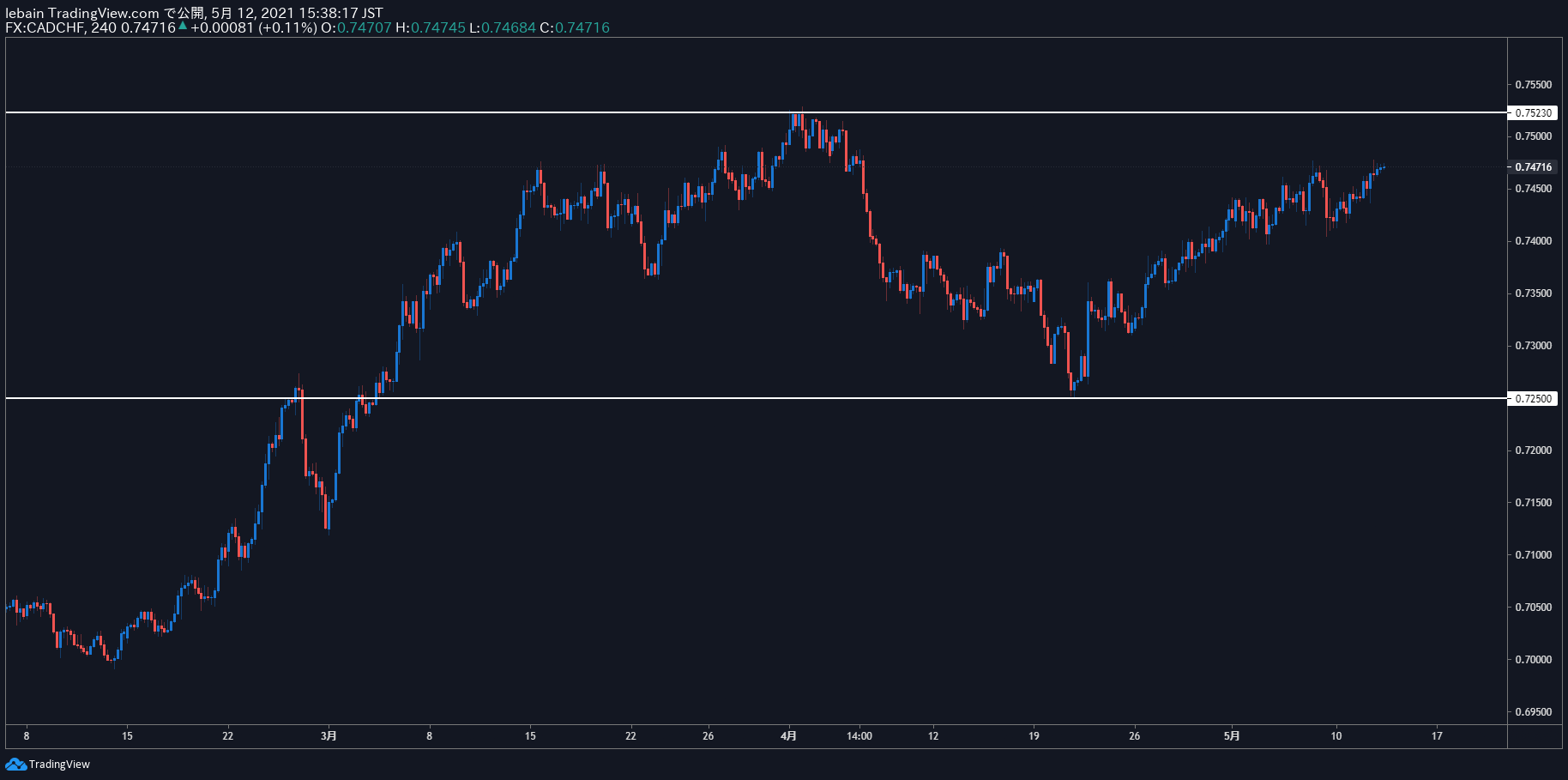Click the green up-arrow change indicator in header
This screenshot has height=780, width=1568.
[183, 26]
